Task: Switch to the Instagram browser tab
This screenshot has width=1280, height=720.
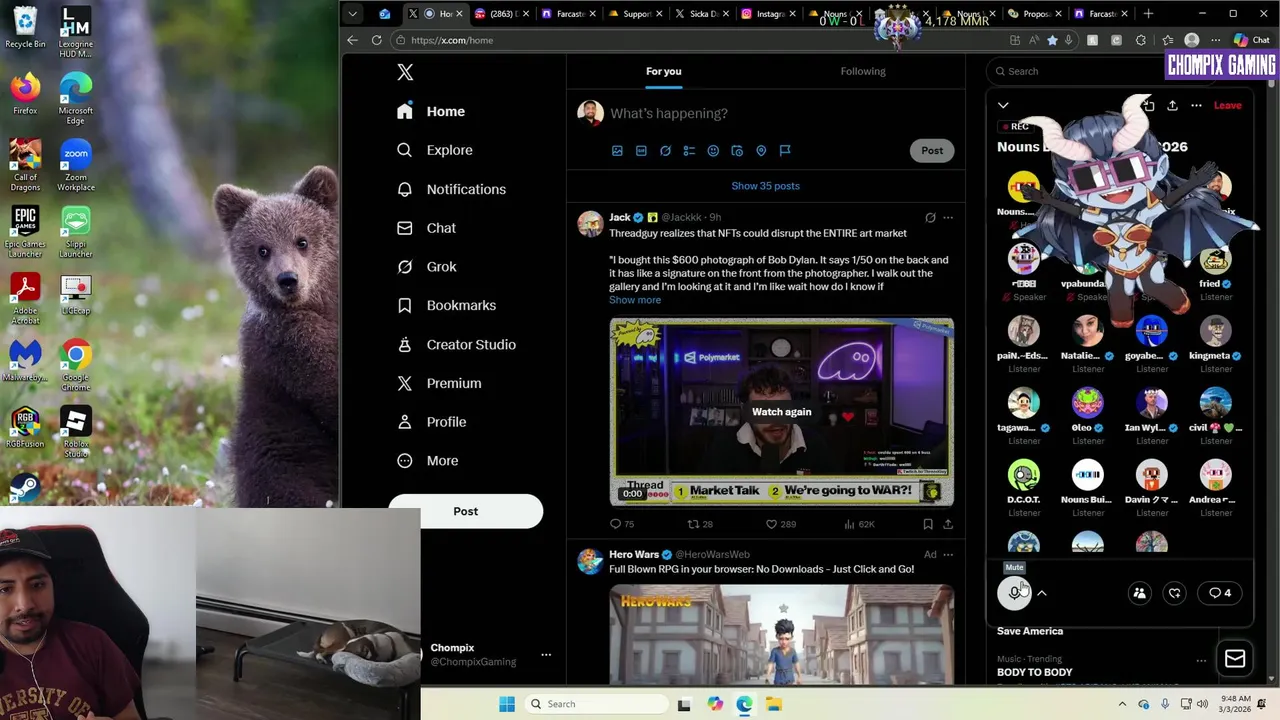Action: [x=766, y=14]
